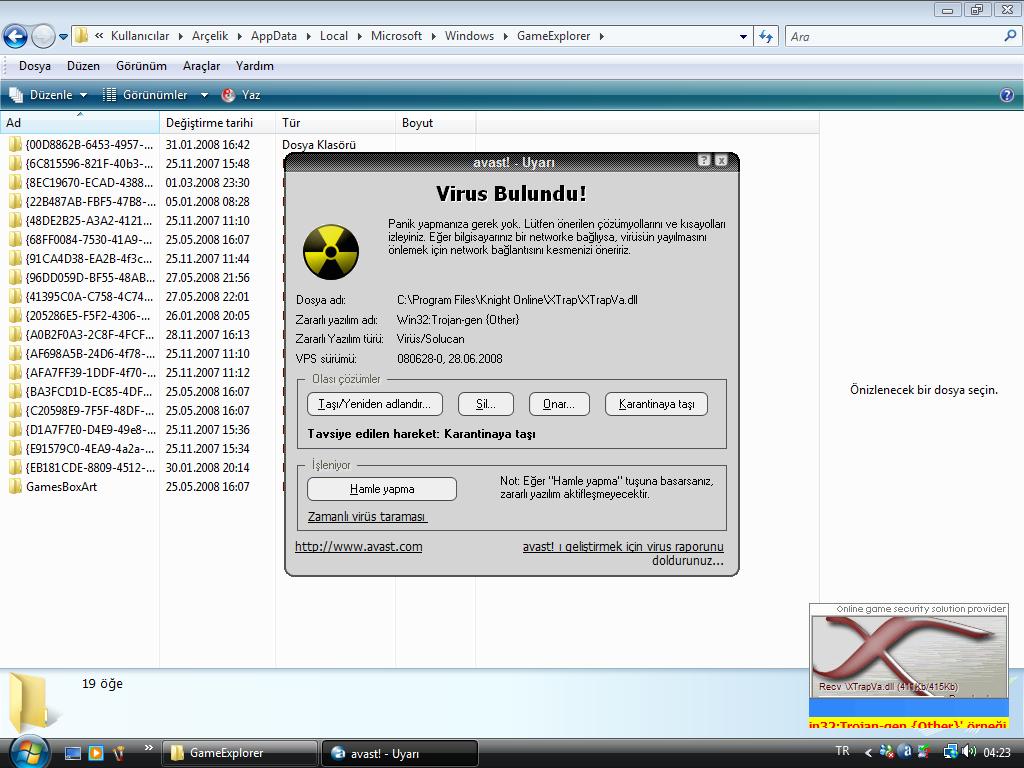Select folder {A0B2F0A3-2C8F-4FCF...
The width and height of the screenshot is (1024, 768).
(82, 334)
